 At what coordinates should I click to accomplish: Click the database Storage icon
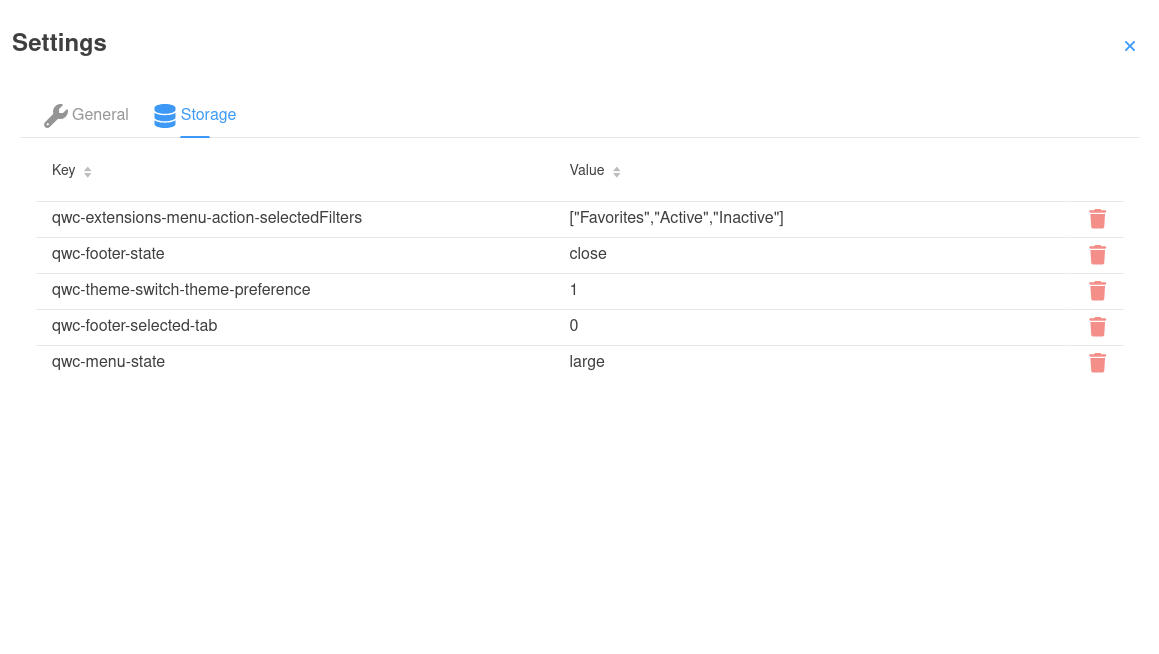click(x=165, y=115)
